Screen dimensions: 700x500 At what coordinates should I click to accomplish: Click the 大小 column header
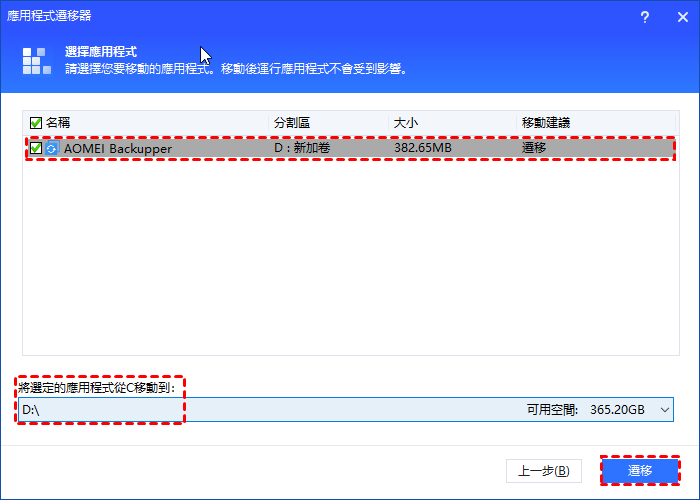(450, 122)
